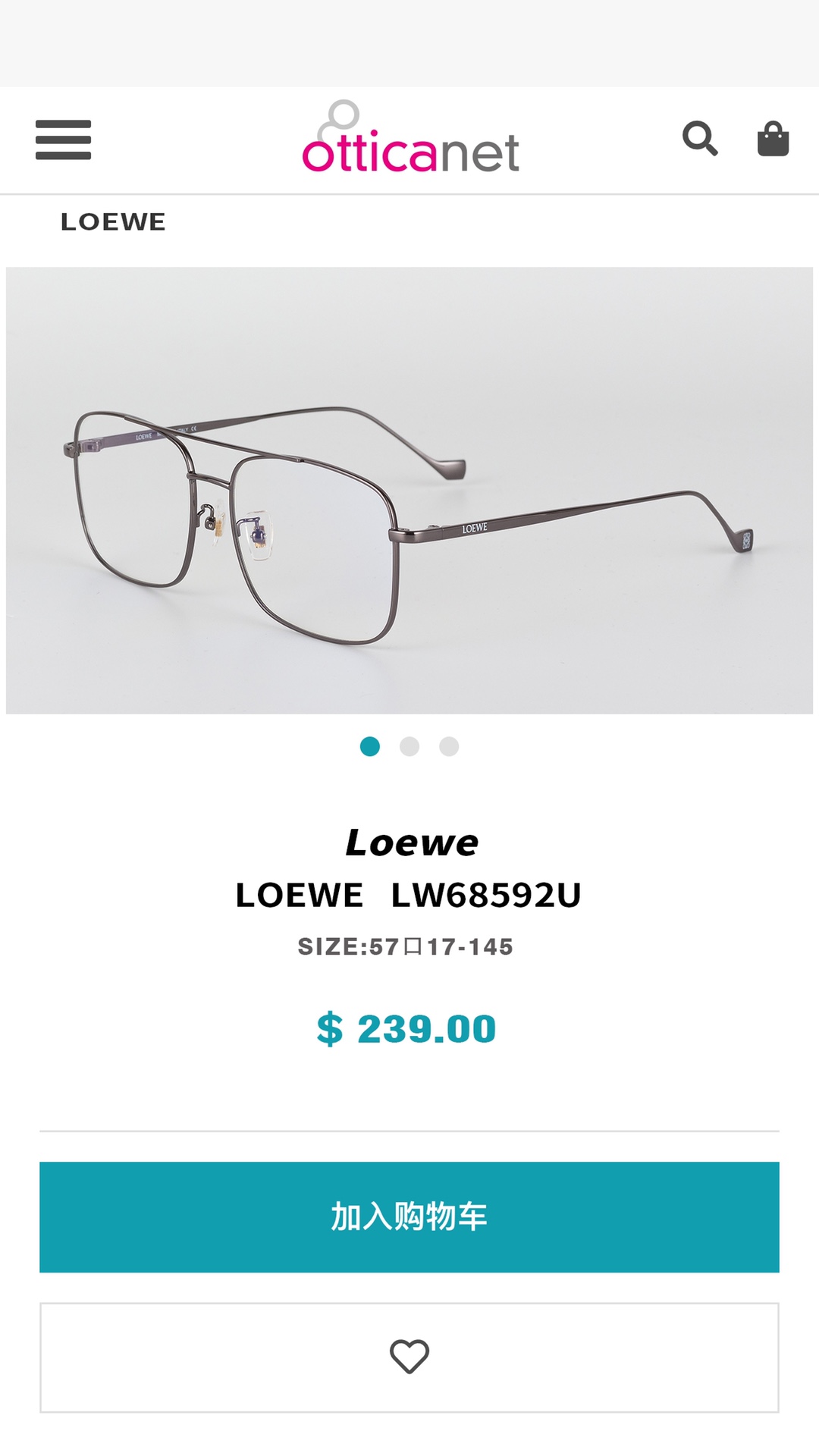
Task: Open the hamburger navigation menu
Action: [63, 140]
